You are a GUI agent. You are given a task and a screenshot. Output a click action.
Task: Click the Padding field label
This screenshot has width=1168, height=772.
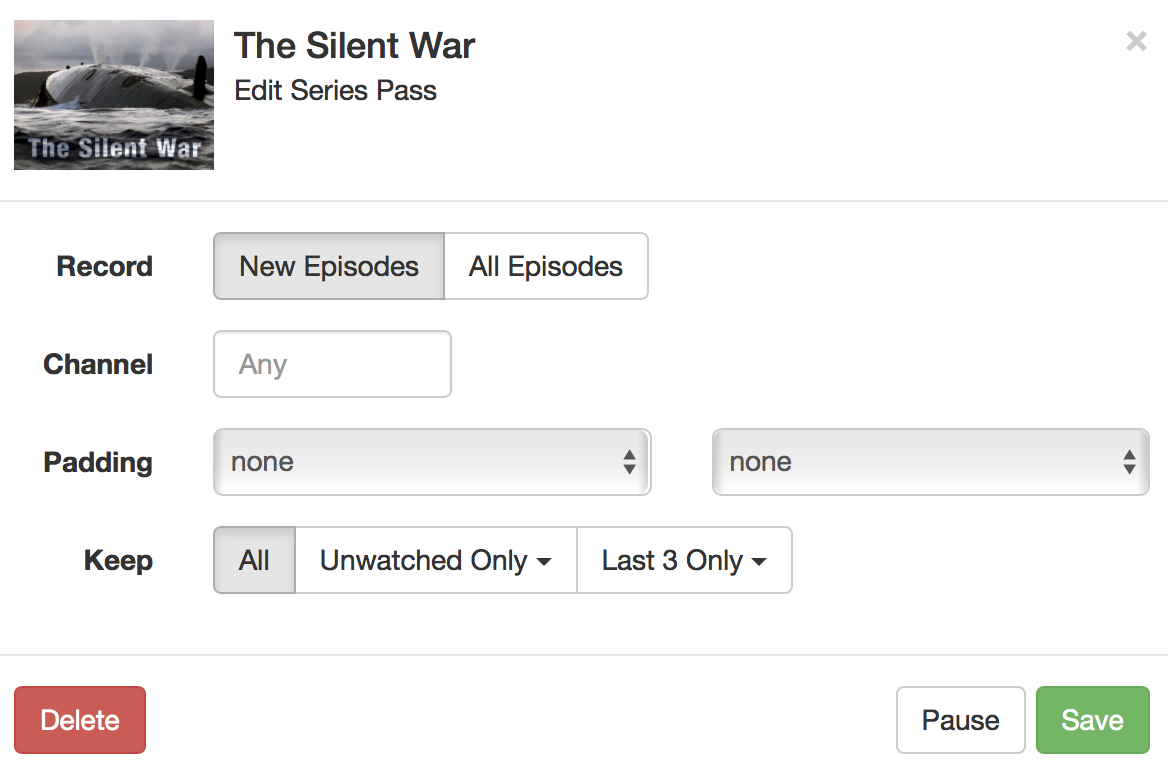[x=98, y=463]
